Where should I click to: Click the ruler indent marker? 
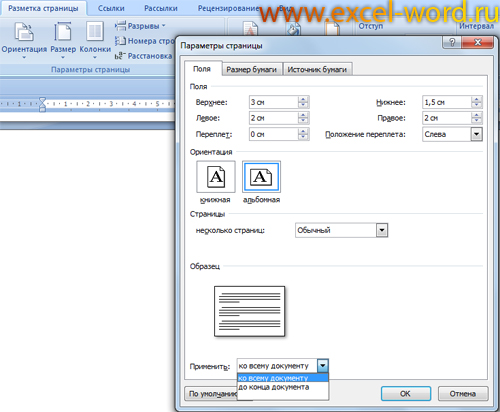click(42, 104)
